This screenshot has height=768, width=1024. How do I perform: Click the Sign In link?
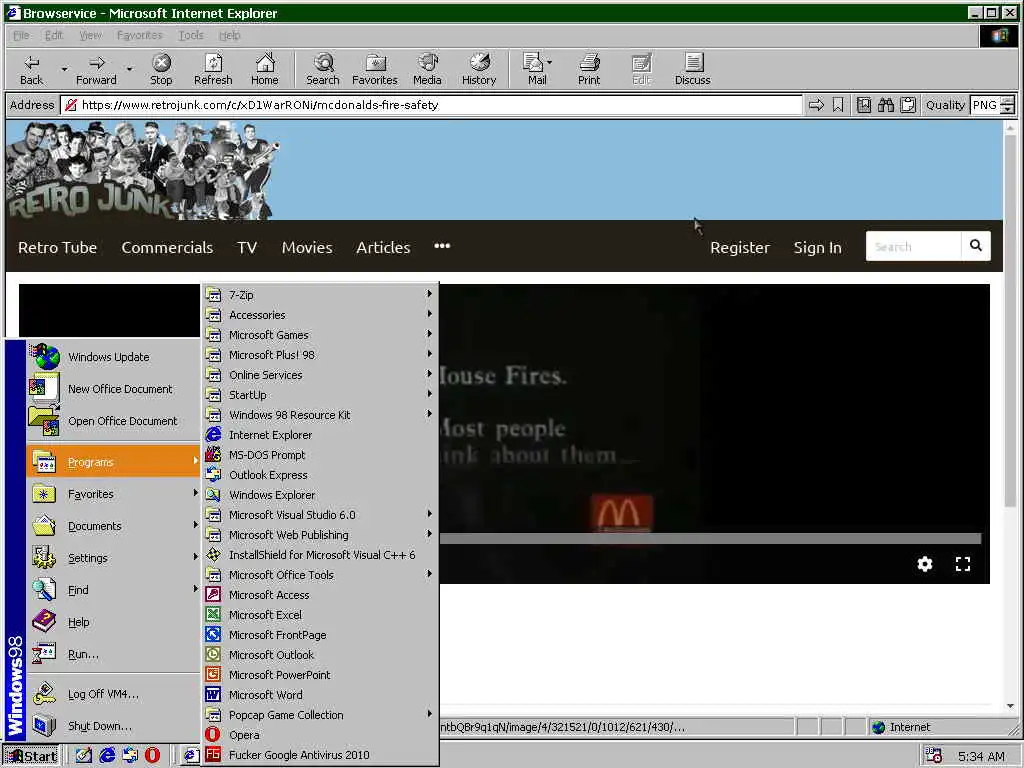click(818, 248)
